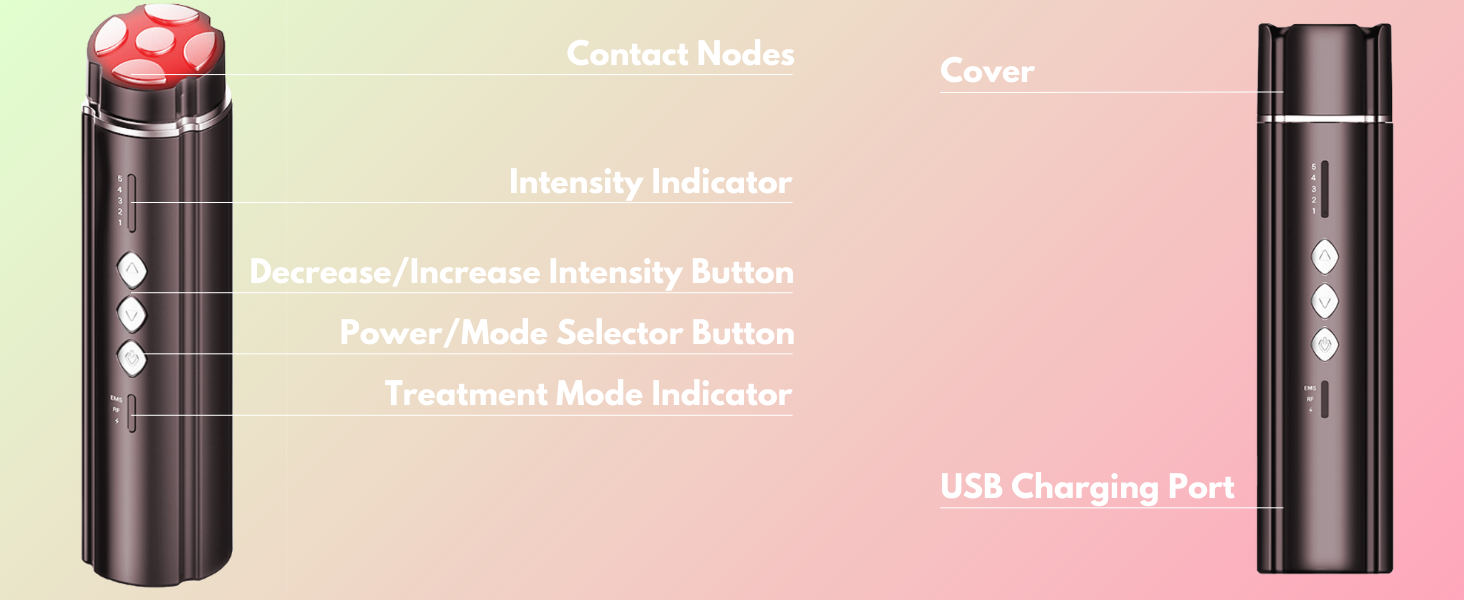Click the black cover cap on right device
The height and width of the screenshot is (600, 1464).
pyautogui.click(x=1325, y=70)
